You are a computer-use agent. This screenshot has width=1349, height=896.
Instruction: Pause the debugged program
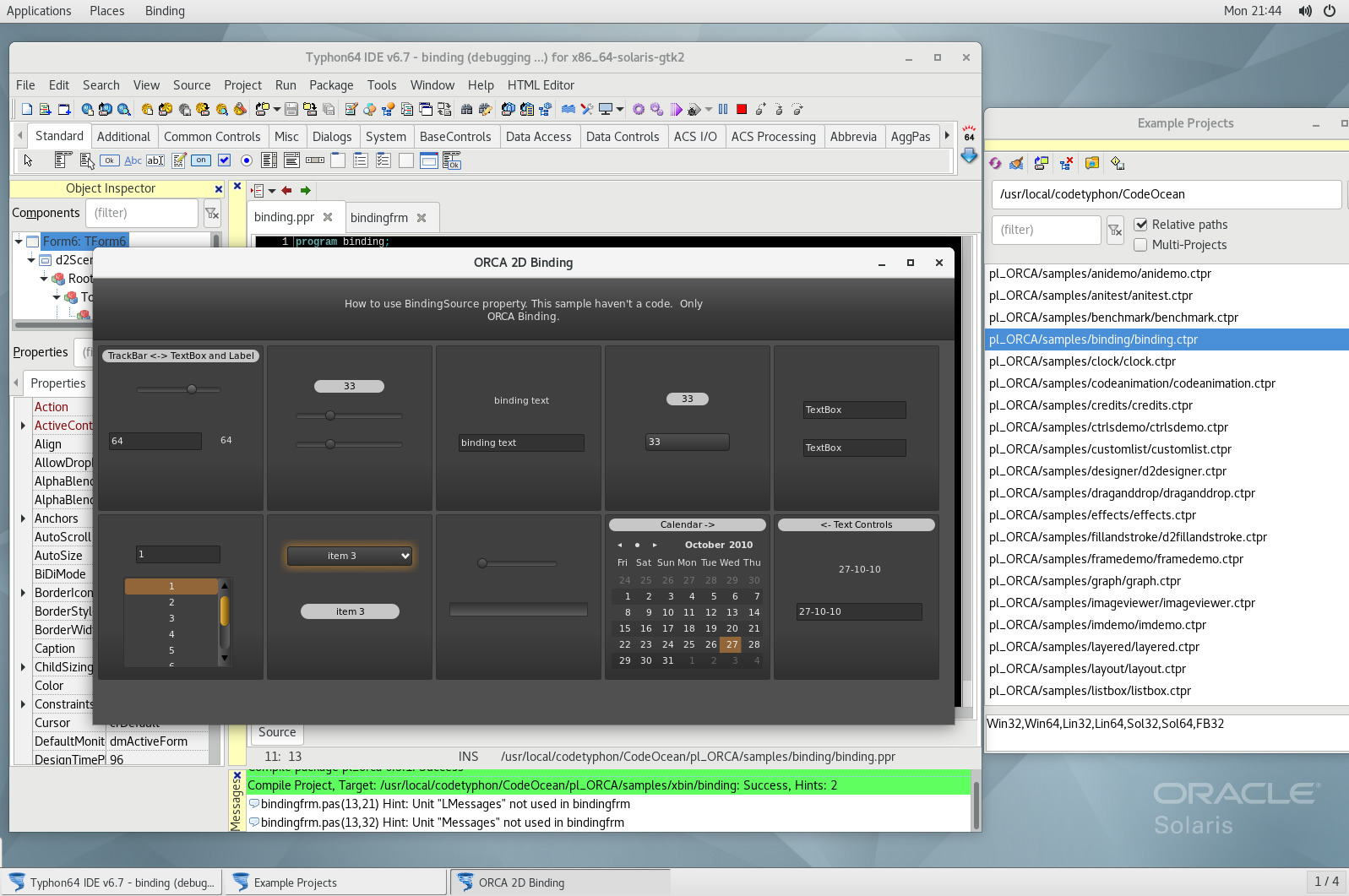coord(723,109)
